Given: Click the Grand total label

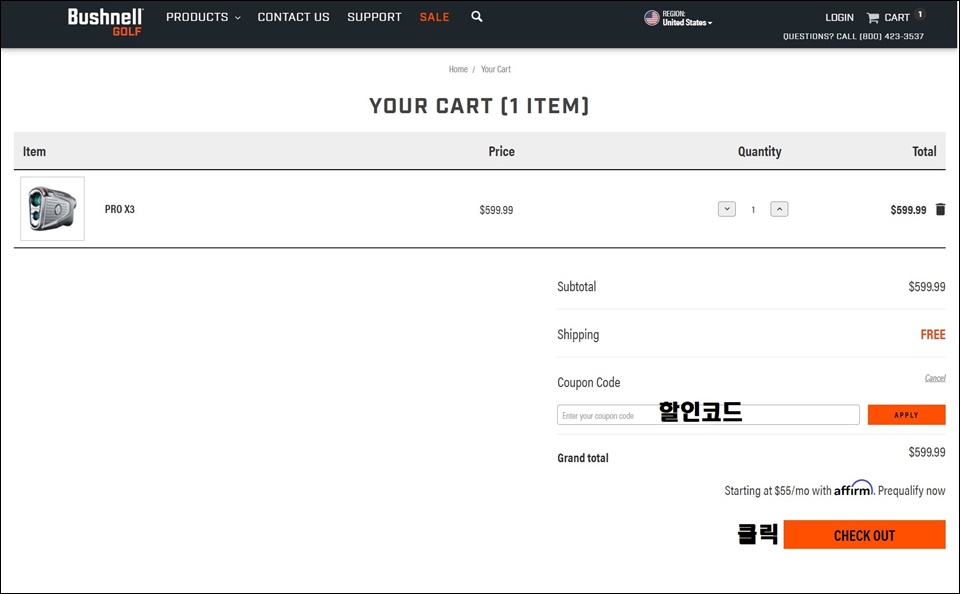Looking at the screenshot, I should point(583,458).
